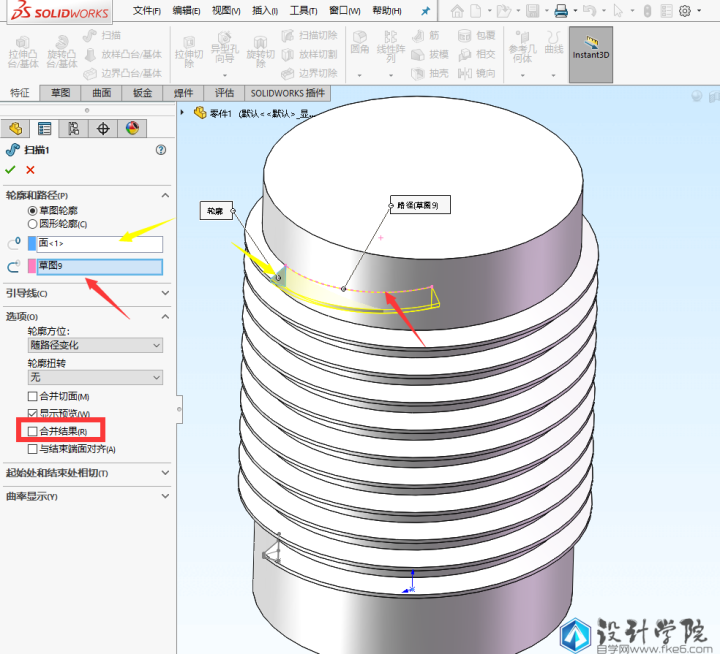Open the ConfigurationManager tab icon
Screen dimensions: 720x654
tap(73, 128)
